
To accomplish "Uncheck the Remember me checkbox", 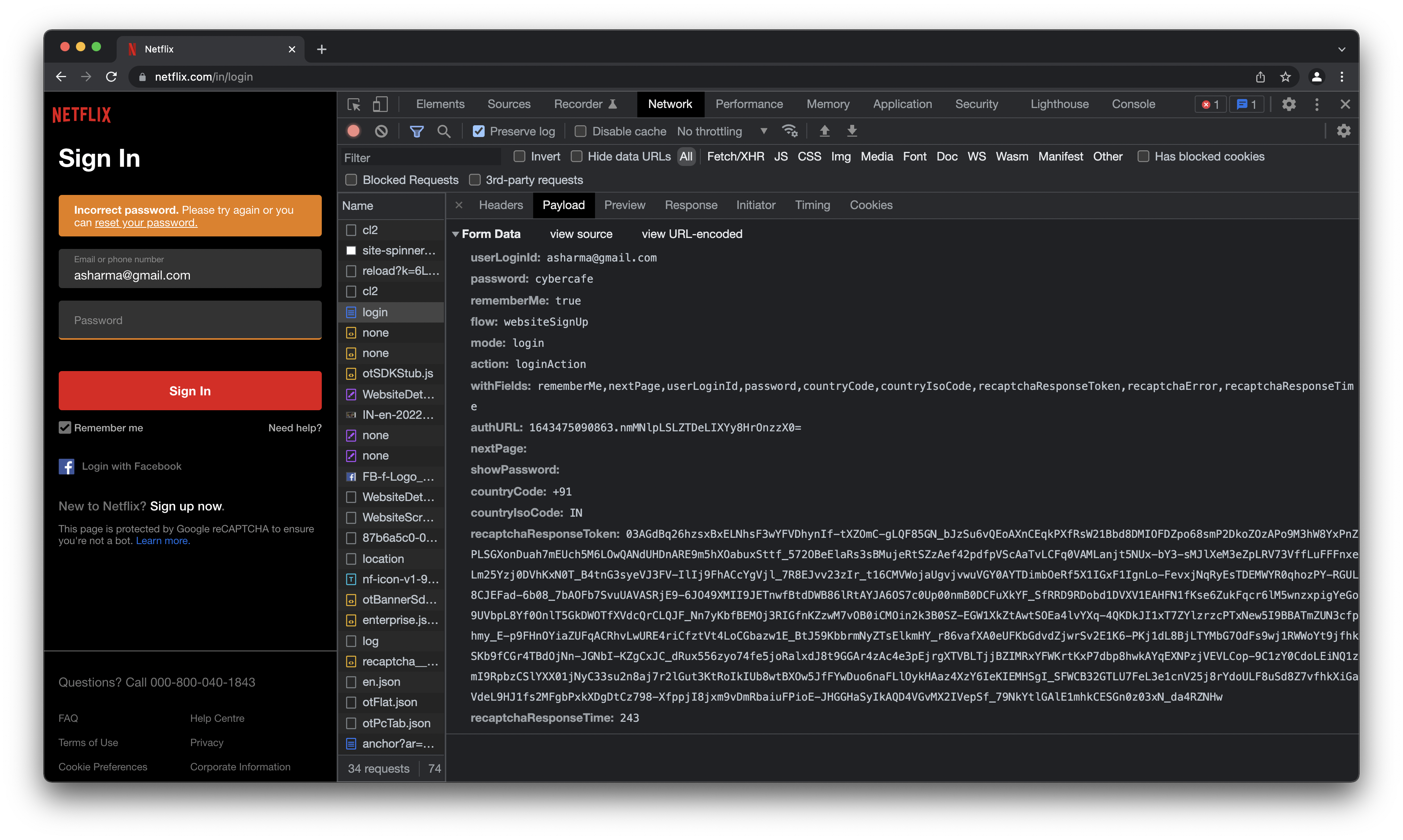I will 65,427.
